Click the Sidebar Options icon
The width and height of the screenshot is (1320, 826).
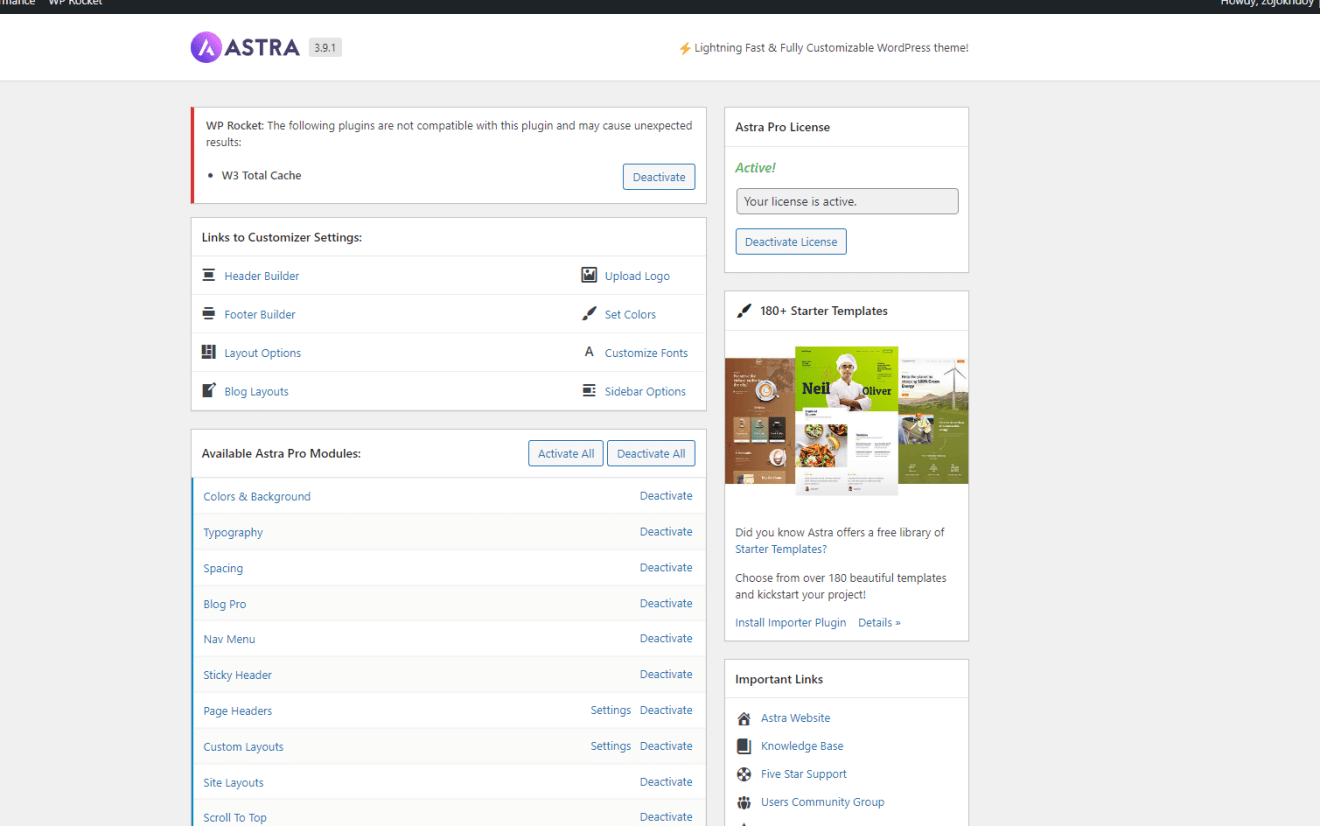[x=589, y=391]
